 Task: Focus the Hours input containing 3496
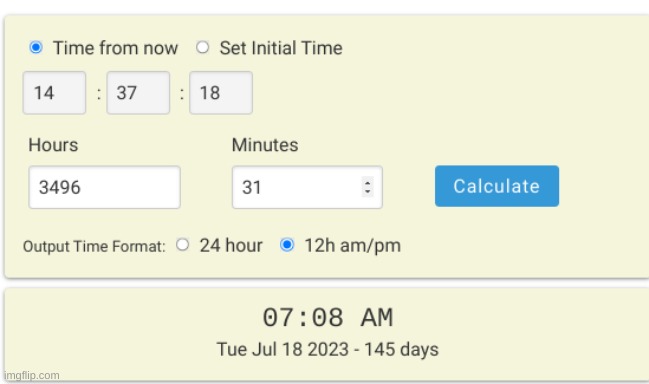click(104, 187)
